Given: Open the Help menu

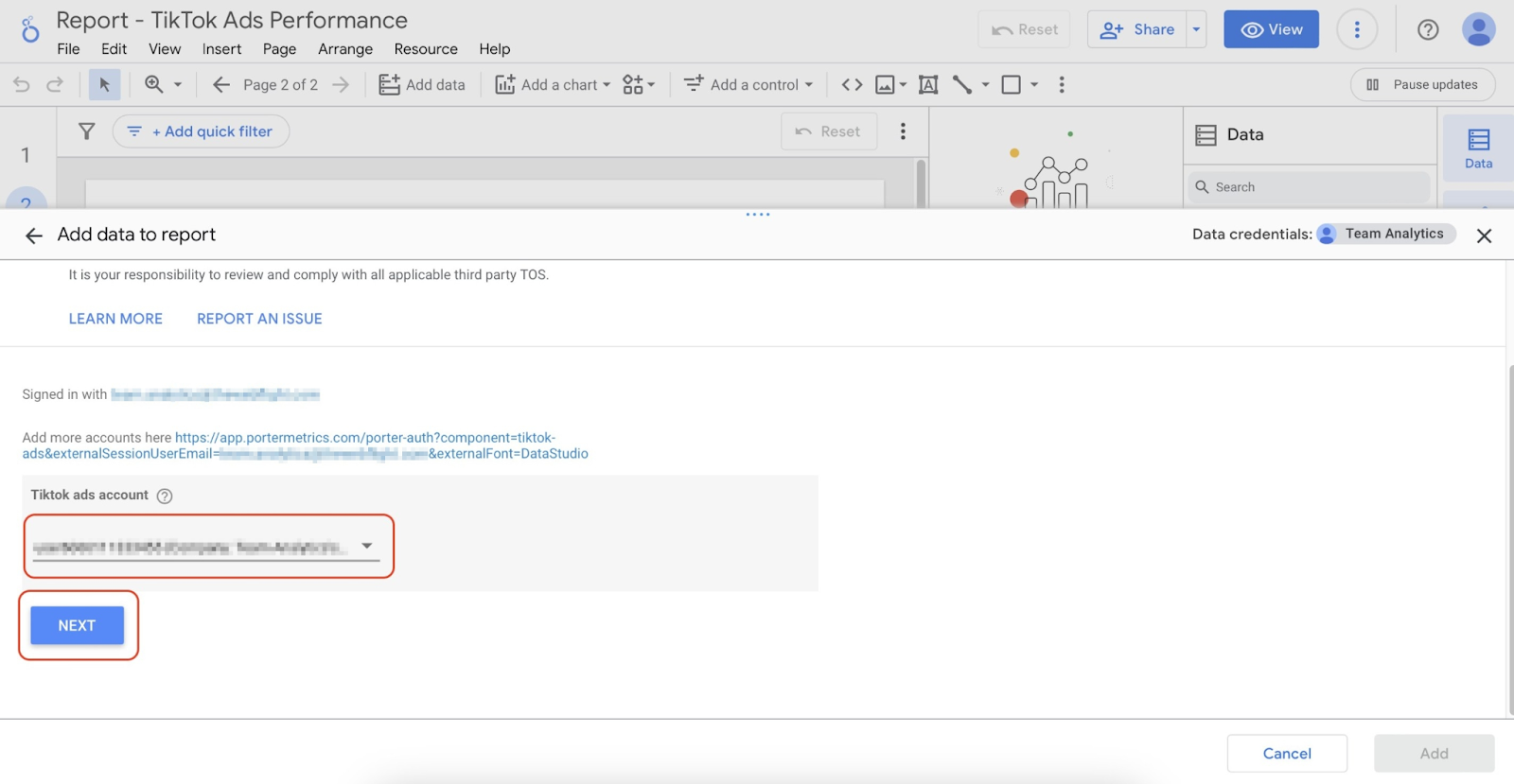Looking at the screenshot, I should point(494,49).
